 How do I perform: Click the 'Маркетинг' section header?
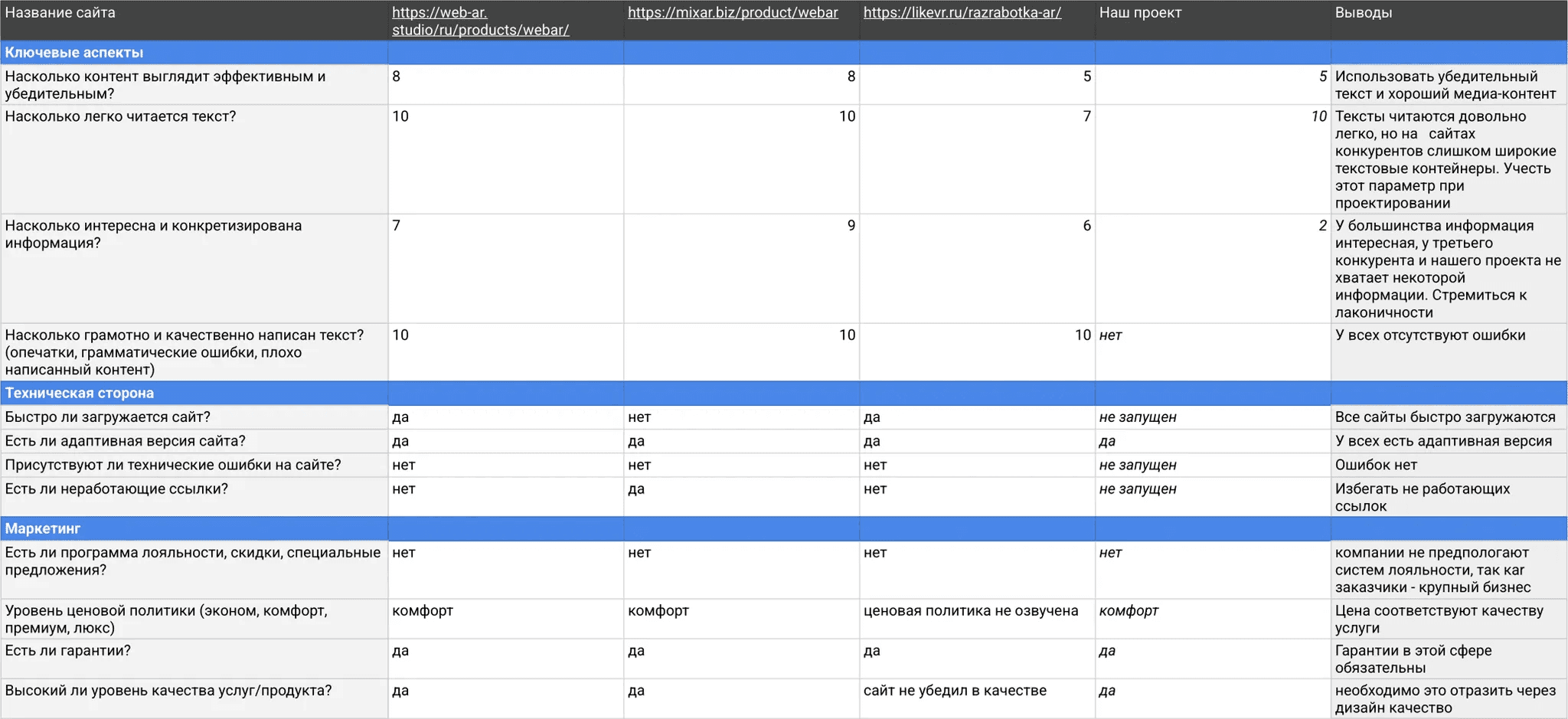pyautogui.click(x=43, y=529)
